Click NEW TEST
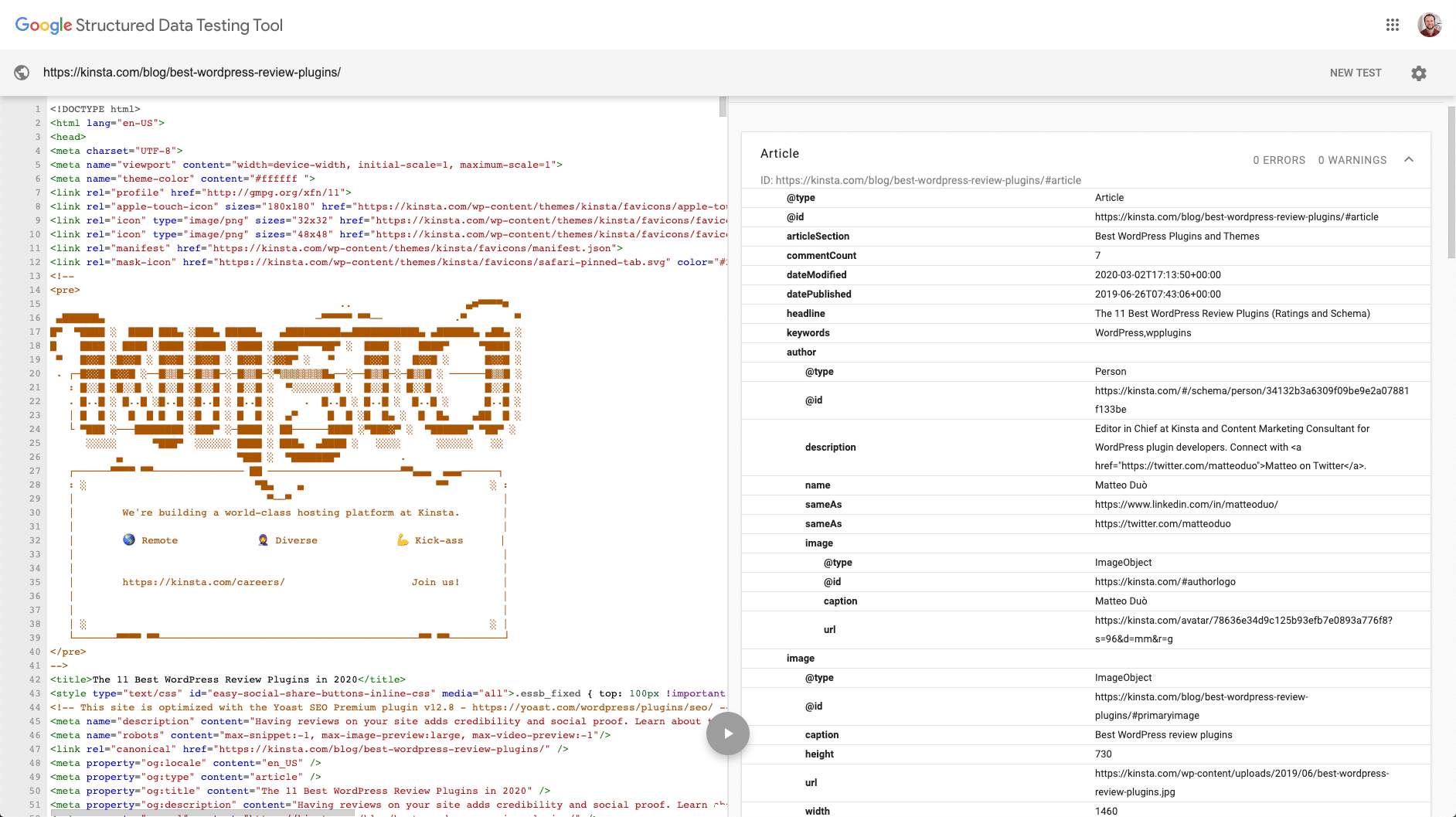 point(1356,72)
